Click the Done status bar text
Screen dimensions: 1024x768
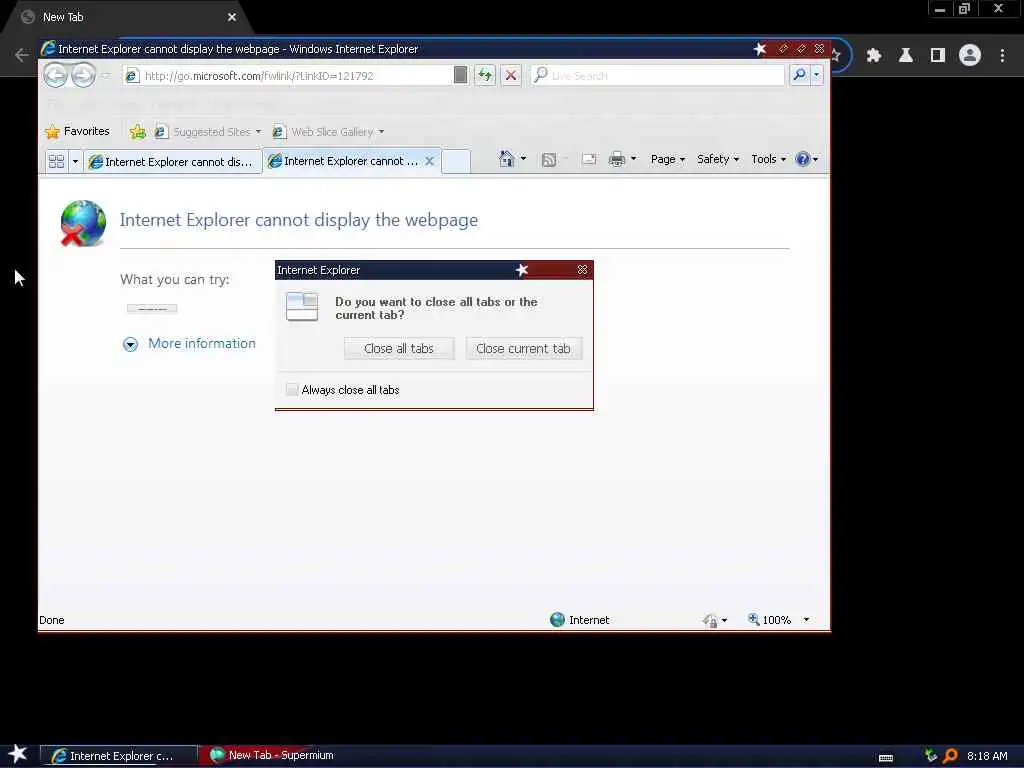coord(52,620)
